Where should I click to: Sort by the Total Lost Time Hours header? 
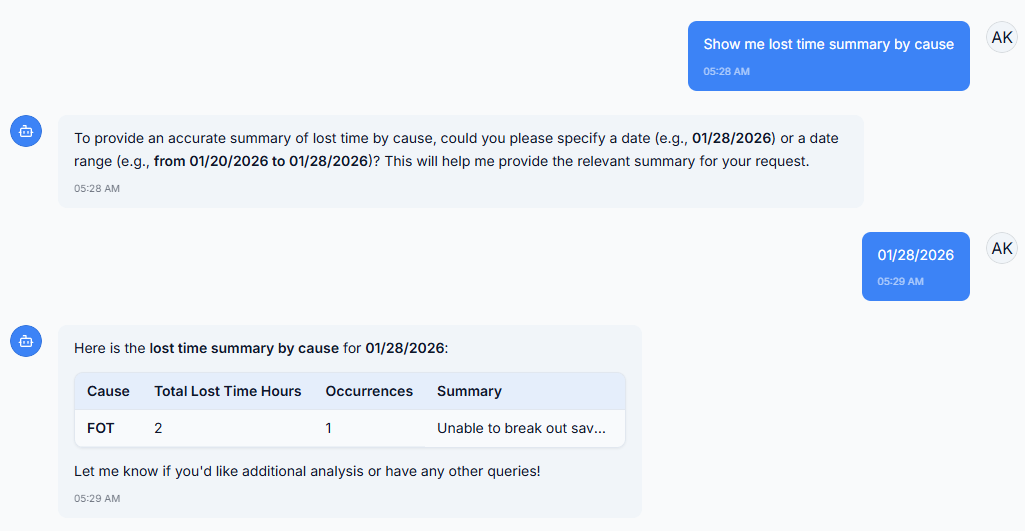tap(227, 391)
